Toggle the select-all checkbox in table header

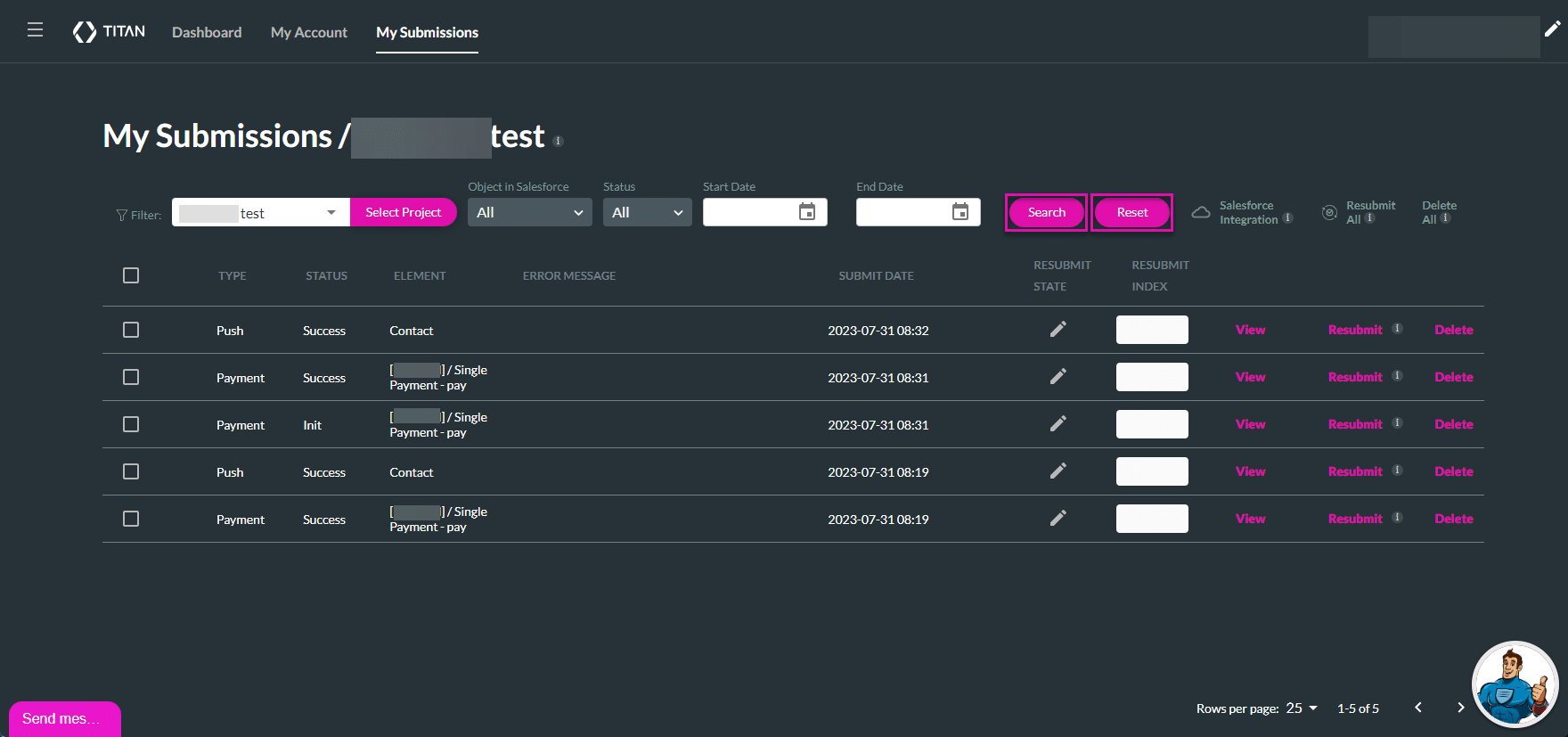131,275
